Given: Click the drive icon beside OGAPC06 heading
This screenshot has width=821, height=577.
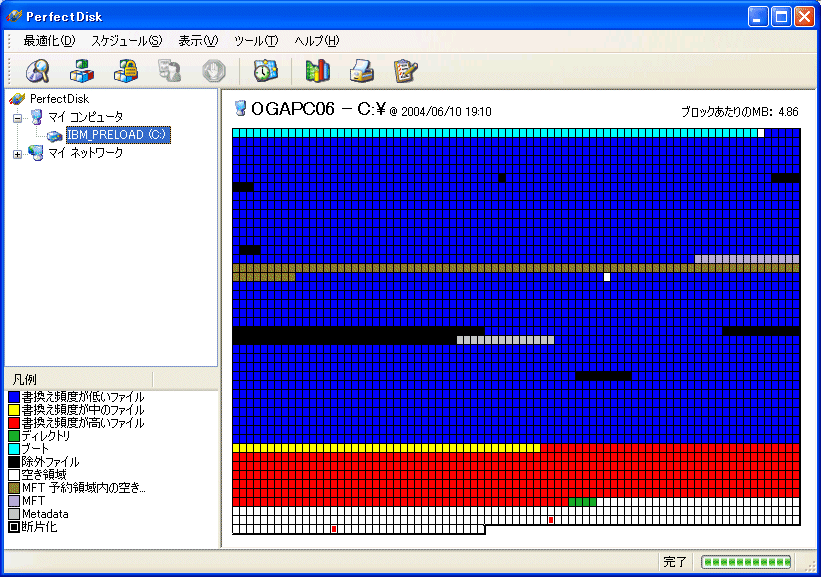Looking at the screenshot, I should [x=240, y=108].
